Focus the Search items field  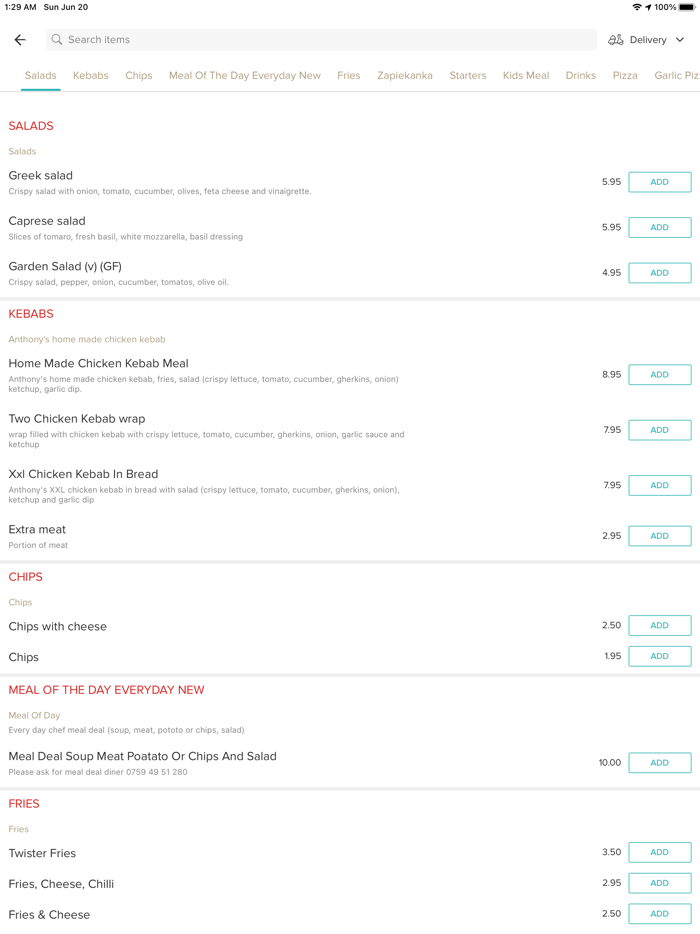click(320, 40)
